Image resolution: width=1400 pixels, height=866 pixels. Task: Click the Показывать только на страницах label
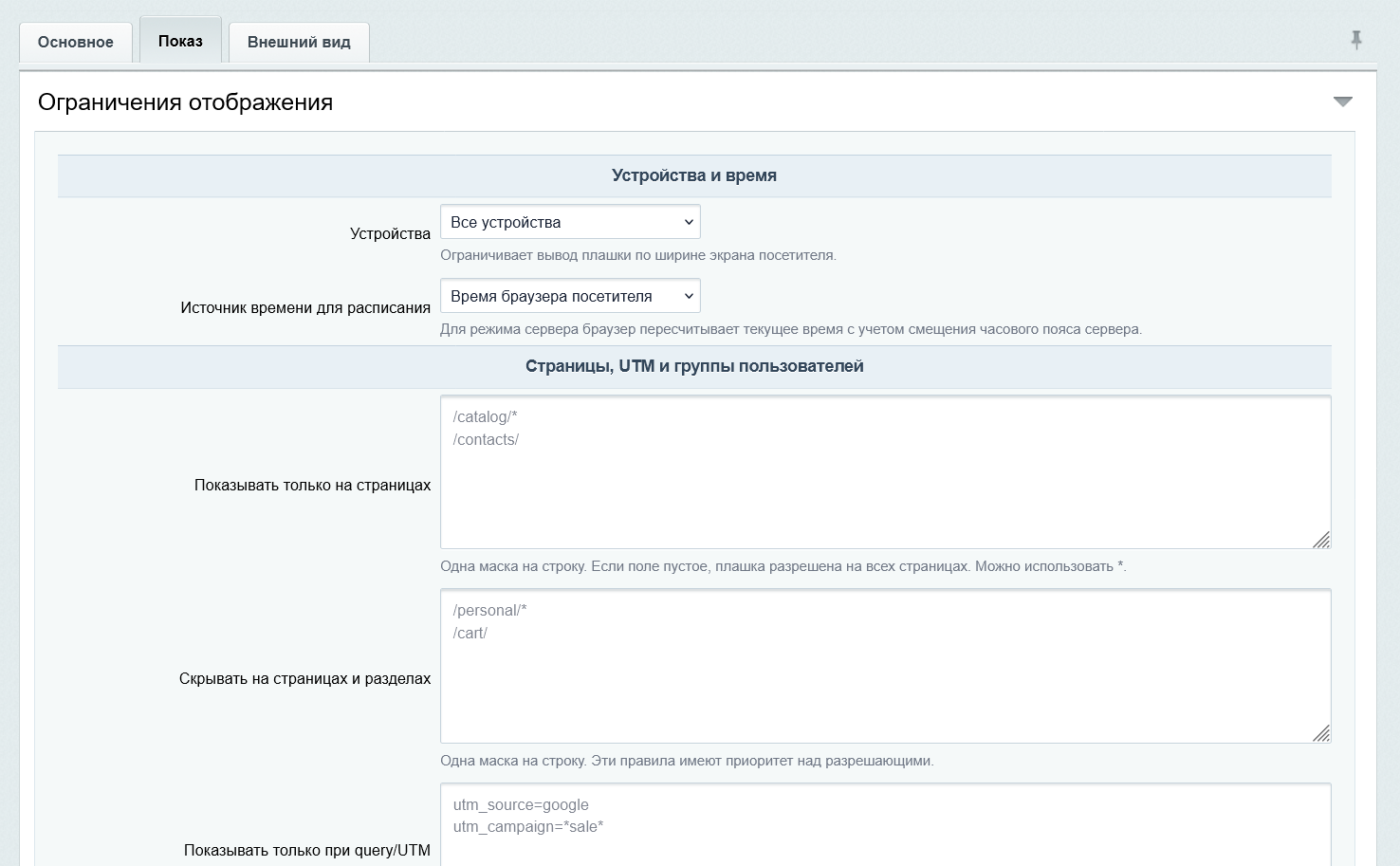312,485
